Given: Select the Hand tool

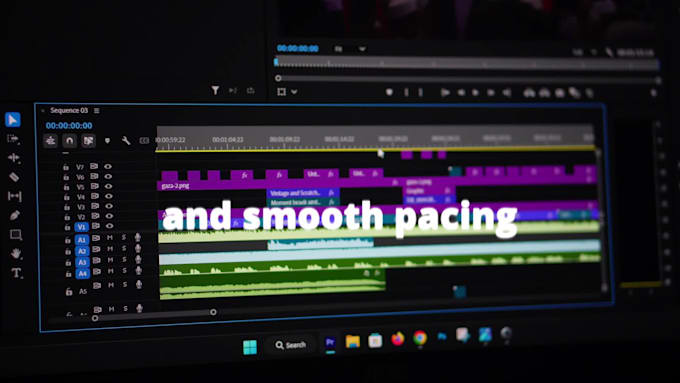Looking at the screenshot, I should pyautogui.click(x=16, y=253).
